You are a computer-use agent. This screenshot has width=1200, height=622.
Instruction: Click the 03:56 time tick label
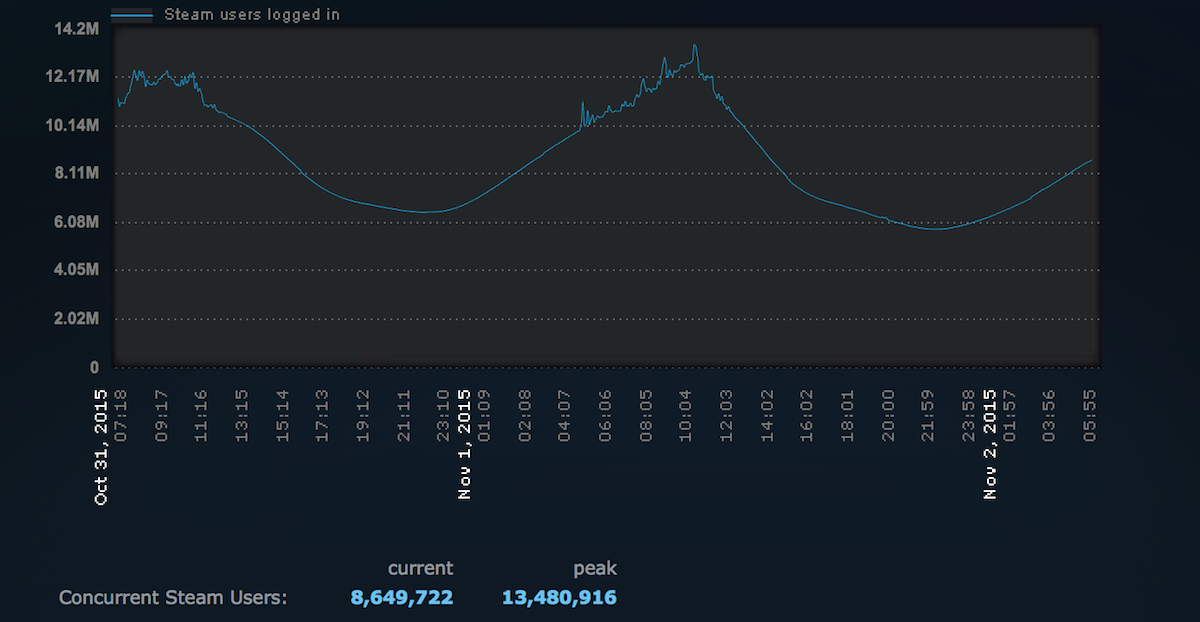[x=1050, y=416]
